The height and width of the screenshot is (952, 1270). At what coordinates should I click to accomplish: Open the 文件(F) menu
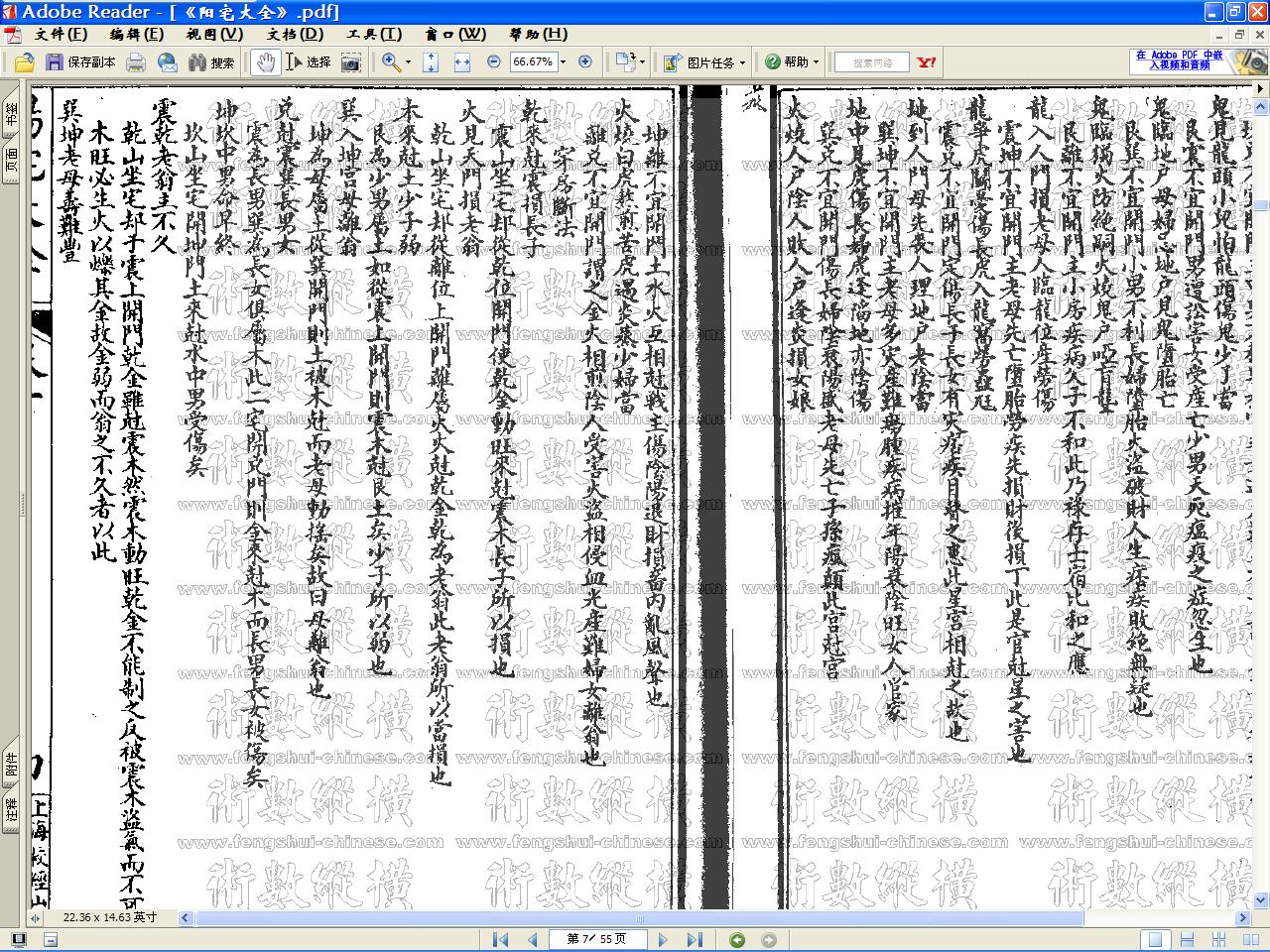click(x=61, y=34)
